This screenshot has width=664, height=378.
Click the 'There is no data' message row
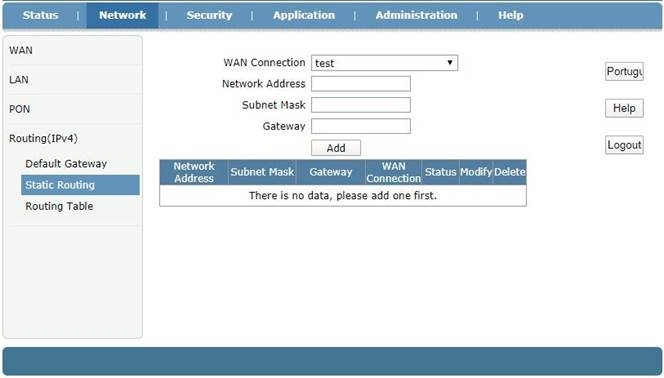(x=343, y=196)
